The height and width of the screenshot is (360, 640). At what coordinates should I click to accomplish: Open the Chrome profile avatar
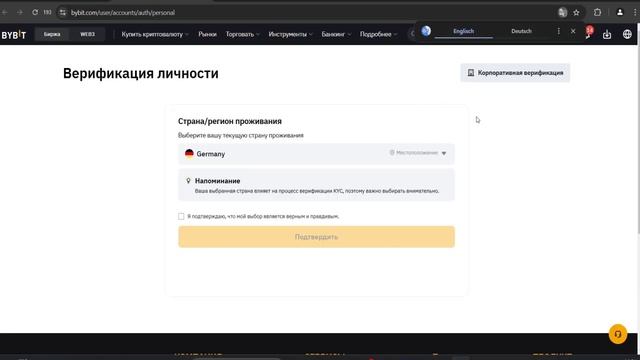click(x=620, y=13)
